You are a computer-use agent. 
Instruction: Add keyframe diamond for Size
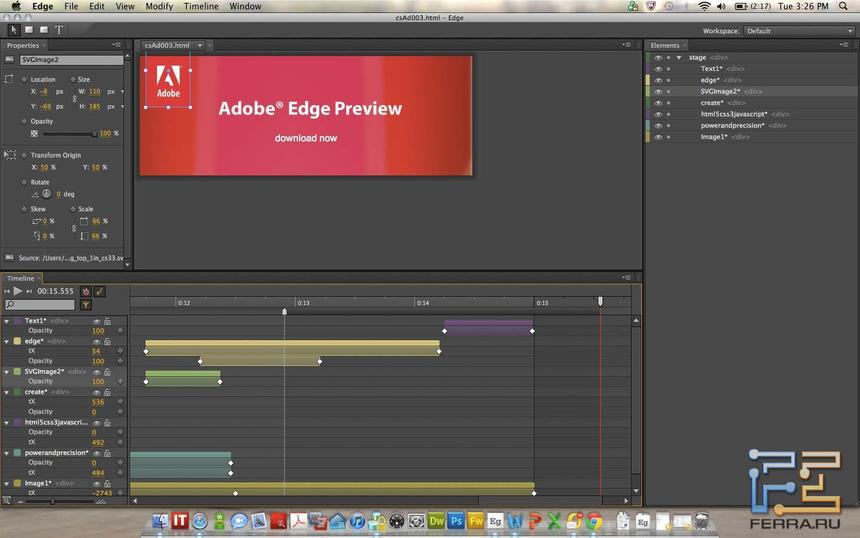click(x=72, y=80)
